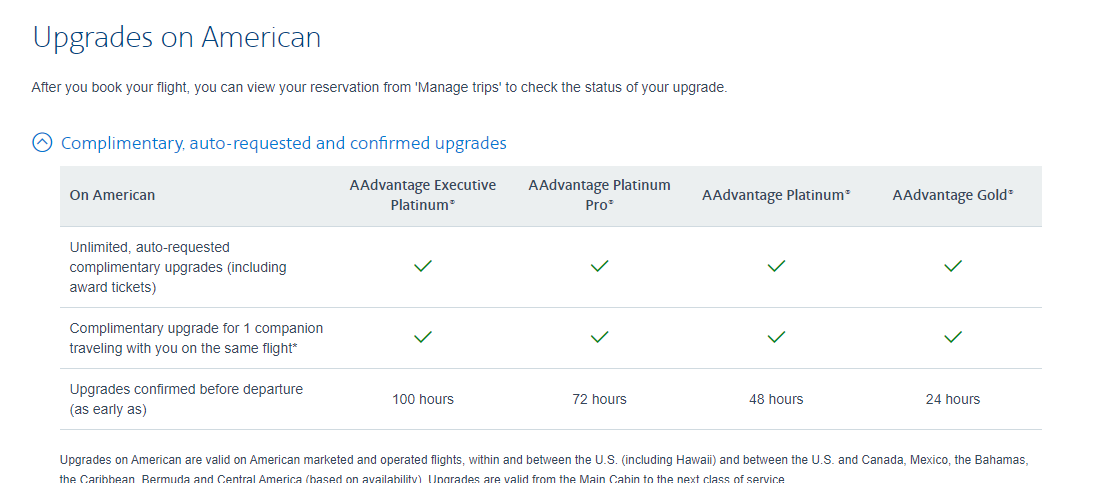
Task: Click Platinum Pro unlimited upgrades checkmark
Action: (599, 266)
